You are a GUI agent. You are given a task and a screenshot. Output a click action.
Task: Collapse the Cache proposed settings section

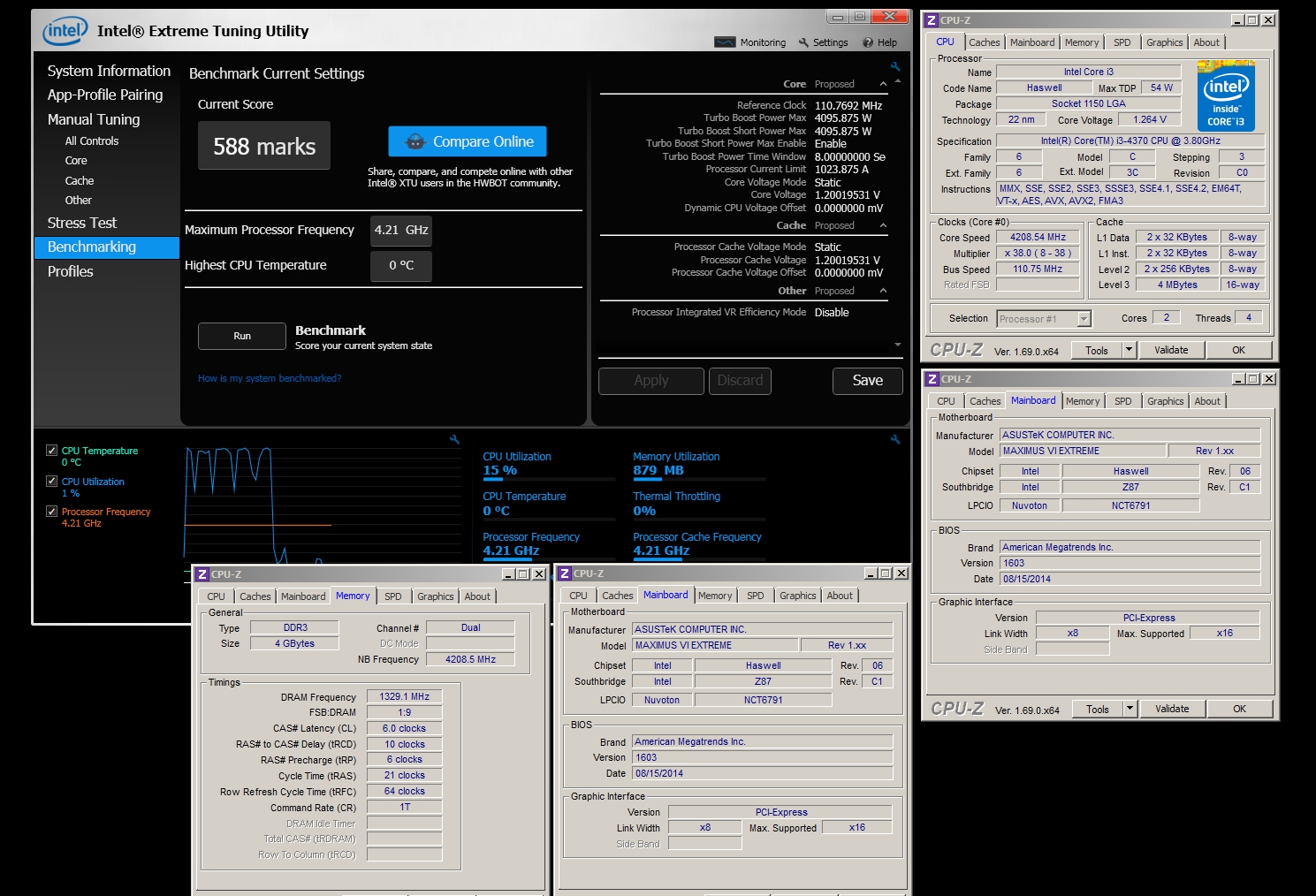pos(883,225)
